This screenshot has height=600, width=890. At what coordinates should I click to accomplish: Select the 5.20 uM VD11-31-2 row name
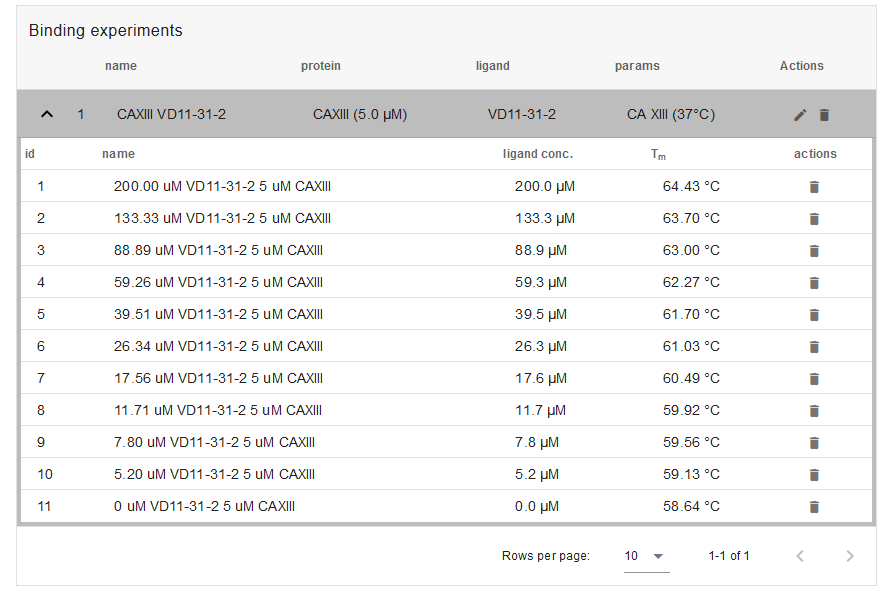point(214,475)
